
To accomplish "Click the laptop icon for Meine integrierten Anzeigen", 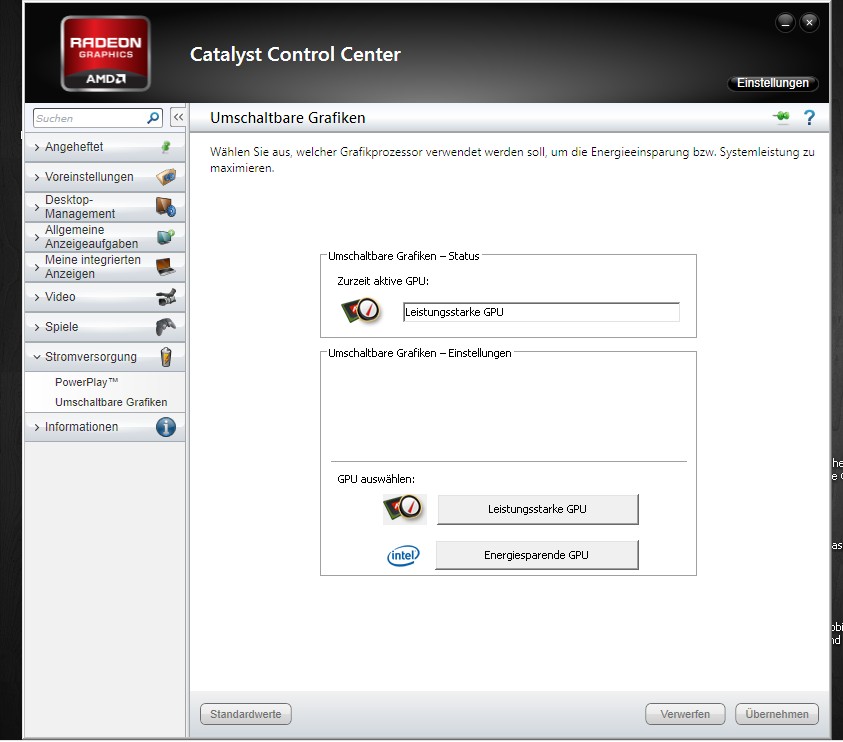I will click(166, 267).
